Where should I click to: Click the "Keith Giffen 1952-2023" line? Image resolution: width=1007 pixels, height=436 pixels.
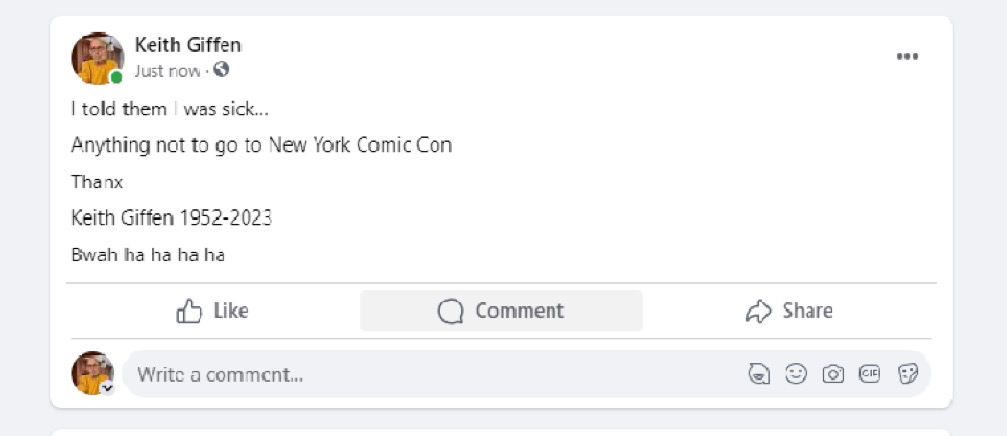point(171,218)
